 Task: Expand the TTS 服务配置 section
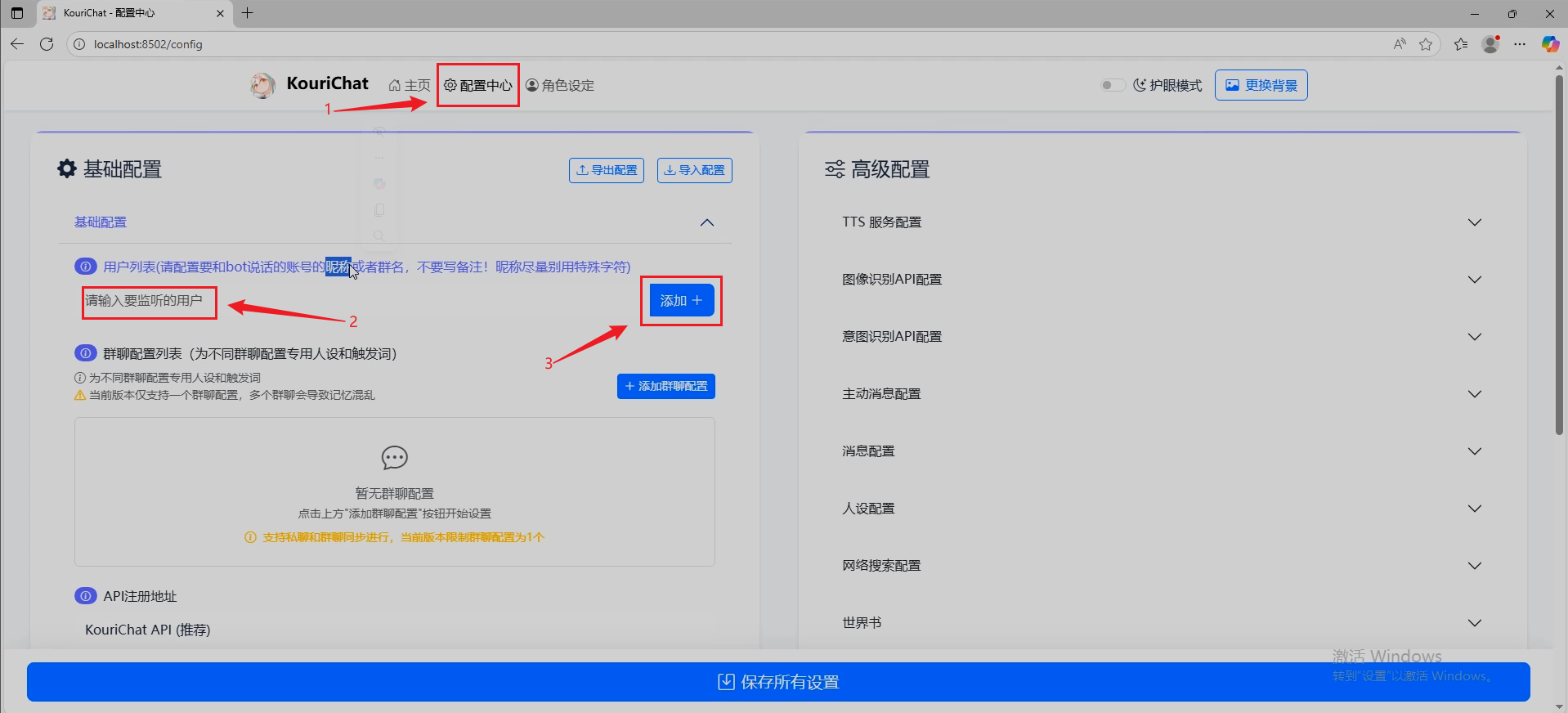pyautogui.click(x=1474, y=222)
